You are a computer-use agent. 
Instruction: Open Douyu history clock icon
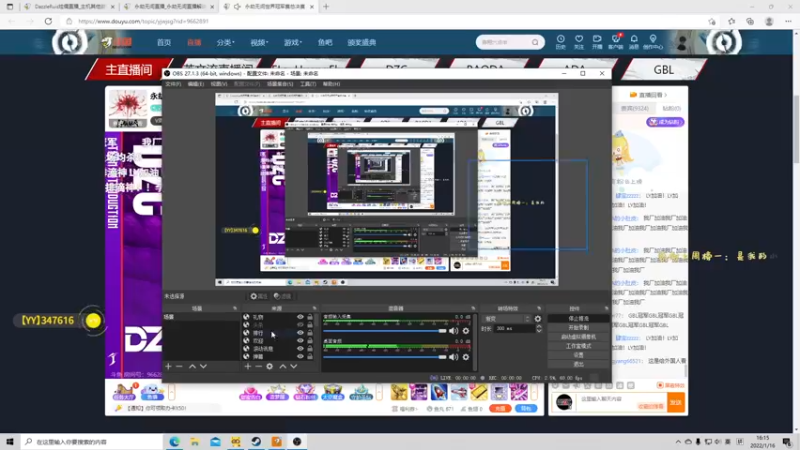point(560,42)
